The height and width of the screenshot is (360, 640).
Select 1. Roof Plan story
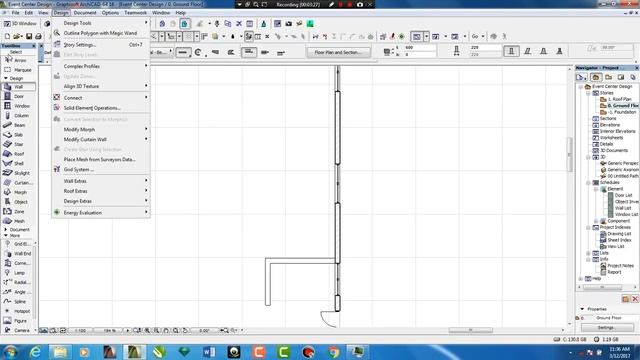pyautogui.click(x=616, y=99)
